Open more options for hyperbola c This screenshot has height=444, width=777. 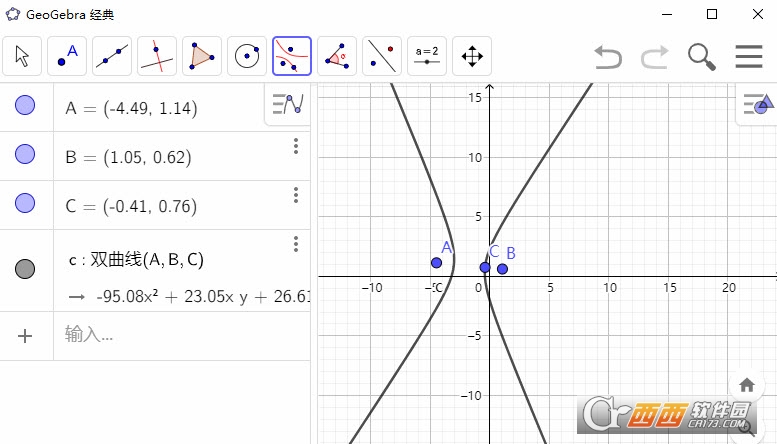[295, 244]
